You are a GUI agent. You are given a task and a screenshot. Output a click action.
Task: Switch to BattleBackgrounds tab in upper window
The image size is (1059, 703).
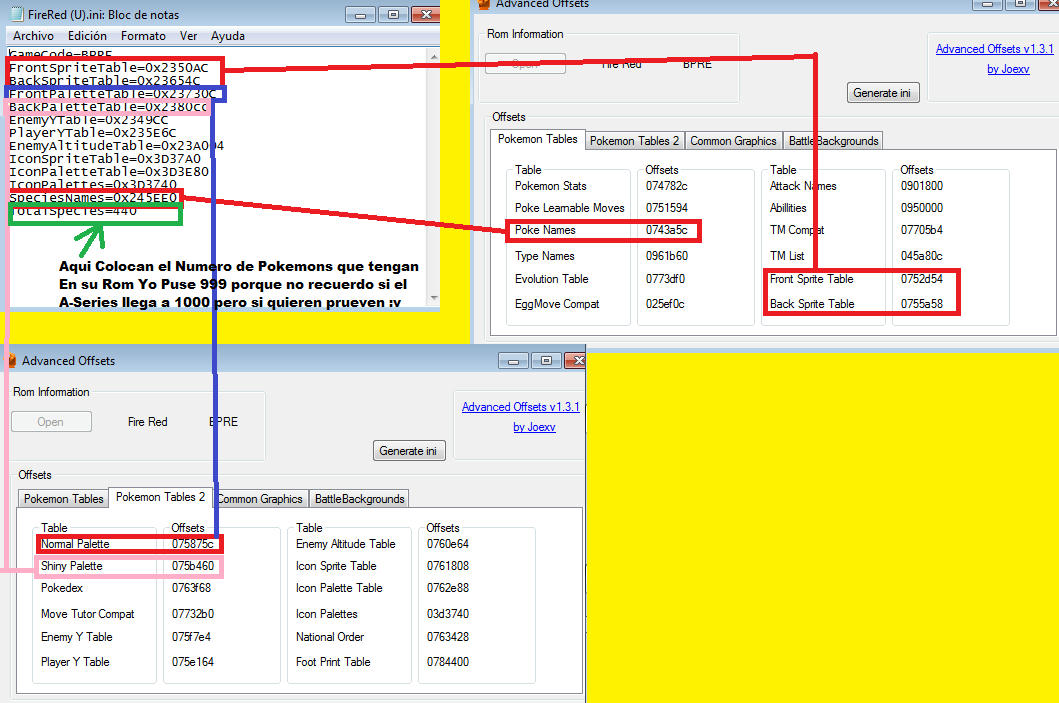click(x=833, y=140)
